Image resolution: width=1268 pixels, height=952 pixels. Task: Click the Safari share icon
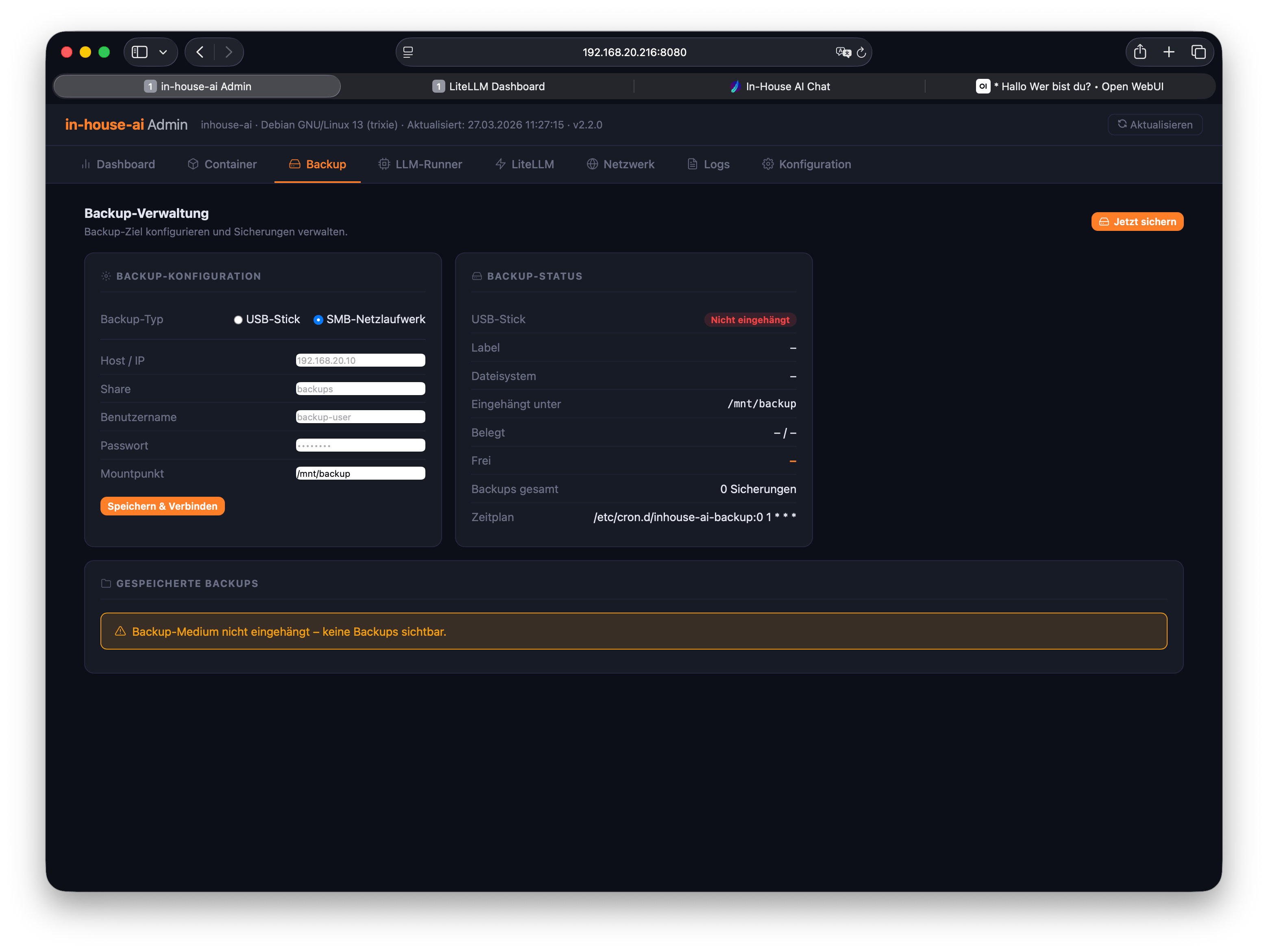1139,52
